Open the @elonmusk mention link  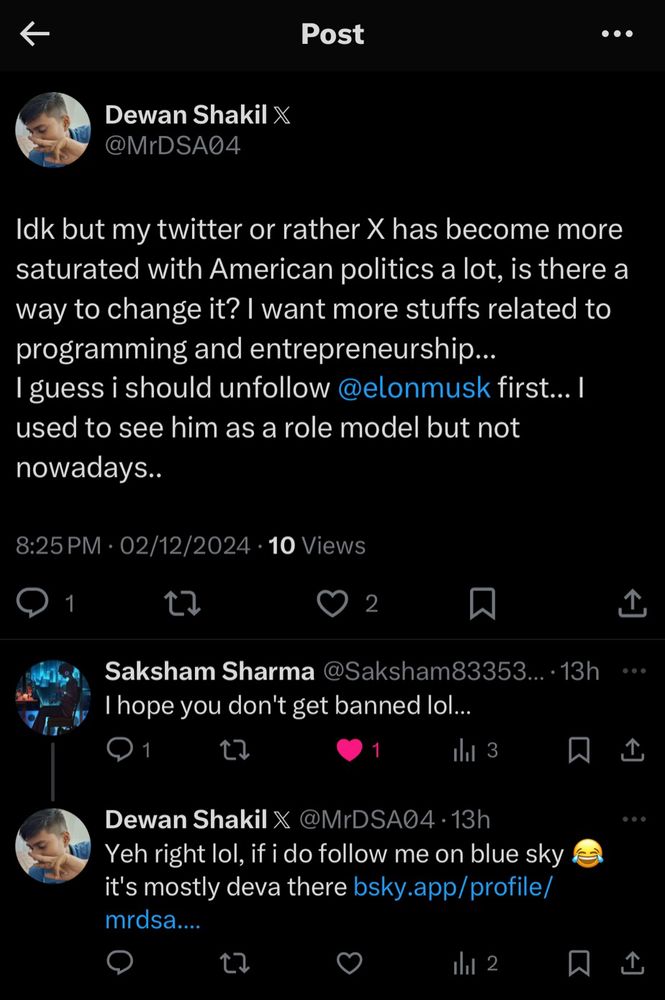pos(414,388)
